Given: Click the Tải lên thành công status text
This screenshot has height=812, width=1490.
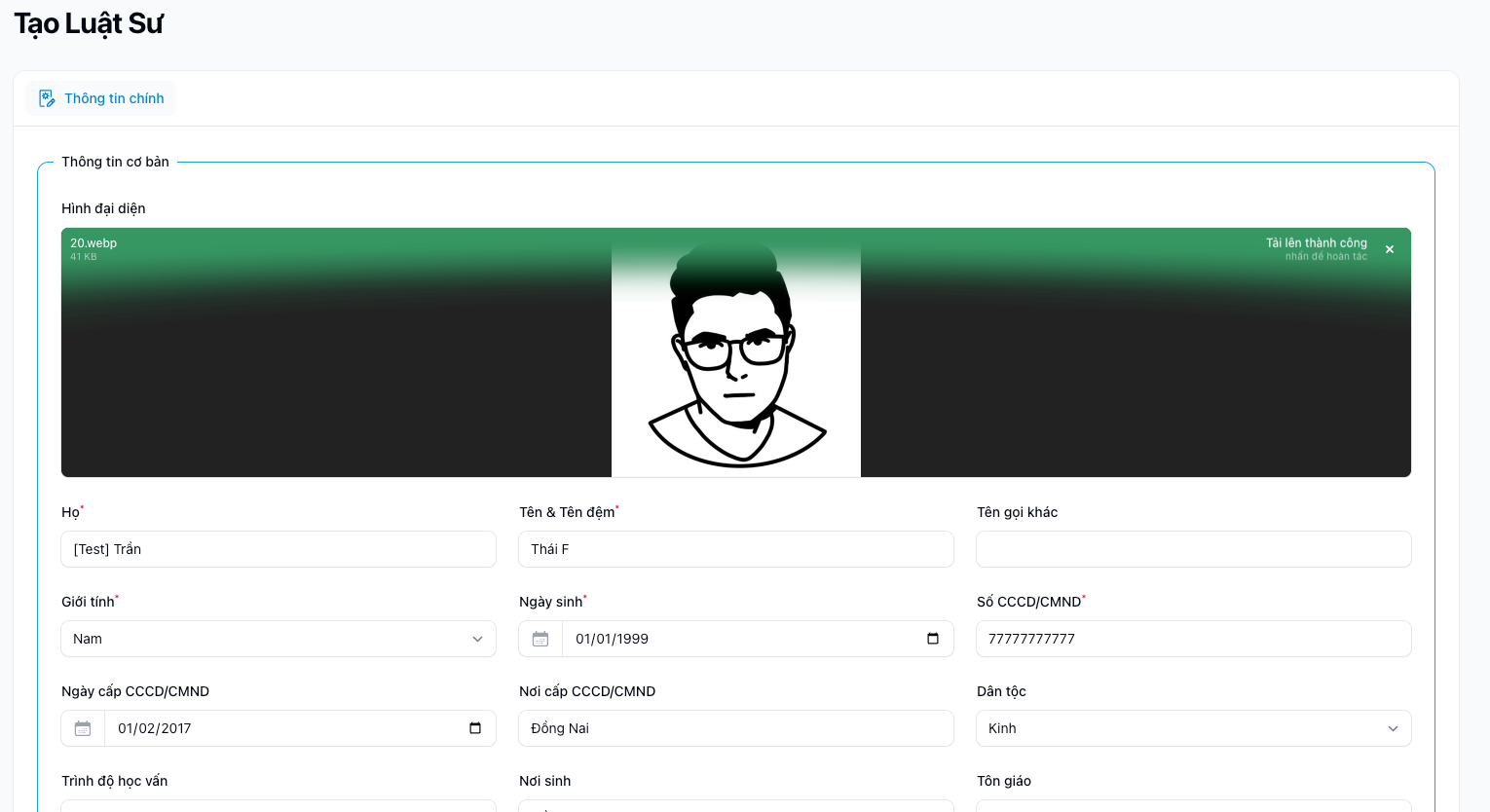Looking at the screenshot, I should [x=1316, y=242].
